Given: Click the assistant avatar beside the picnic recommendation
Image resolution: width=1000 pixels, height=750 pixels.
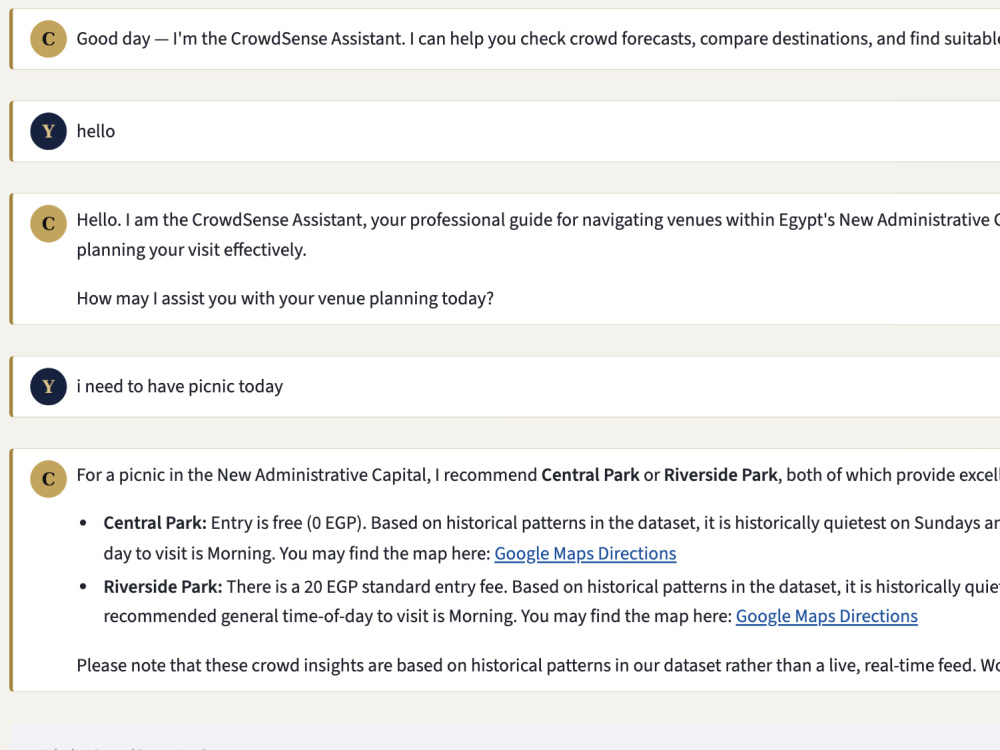Looking at the screenshot, I should (x=48, y=479).
